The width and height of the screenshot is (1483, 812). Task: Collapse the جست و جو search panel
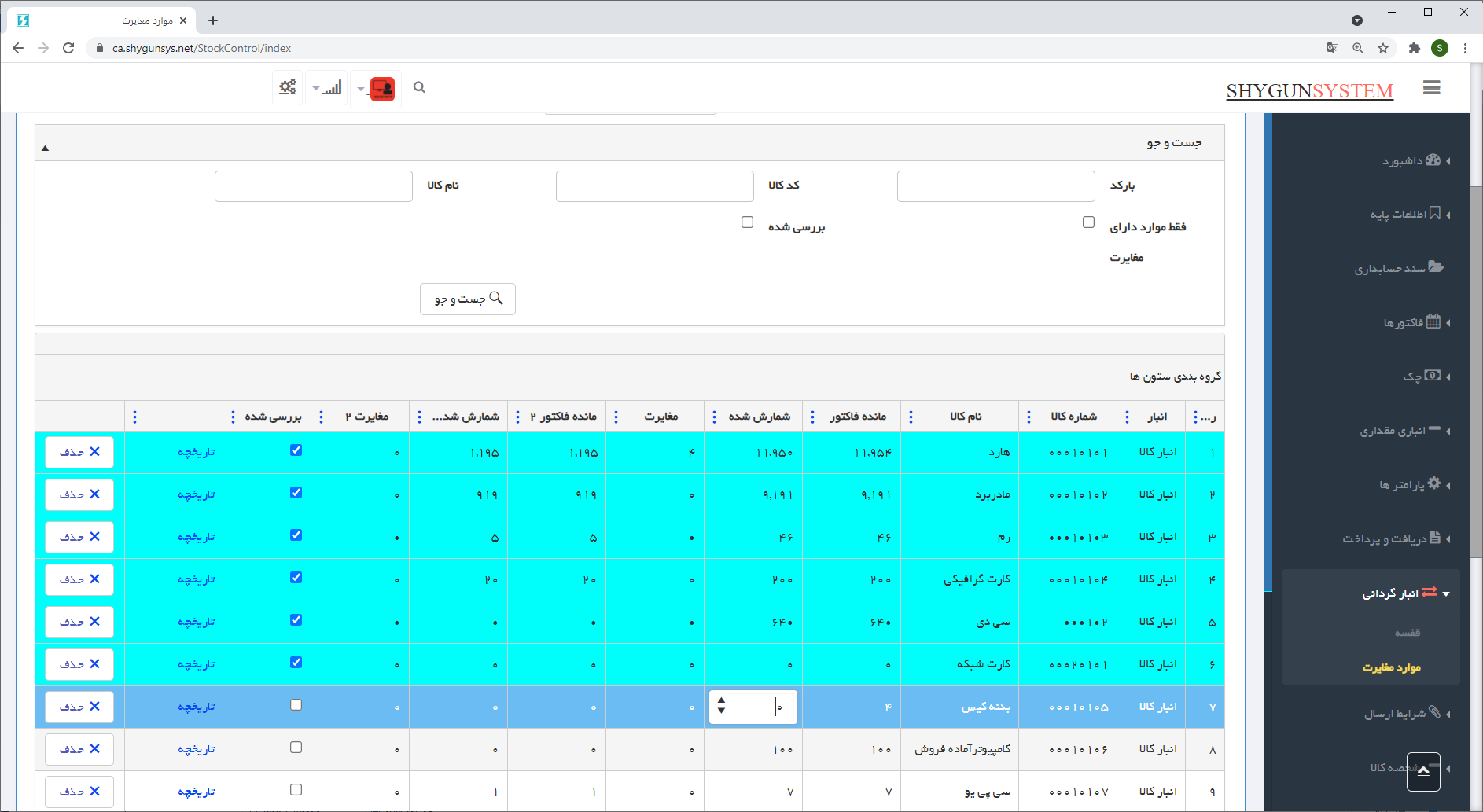click(46, 148)
